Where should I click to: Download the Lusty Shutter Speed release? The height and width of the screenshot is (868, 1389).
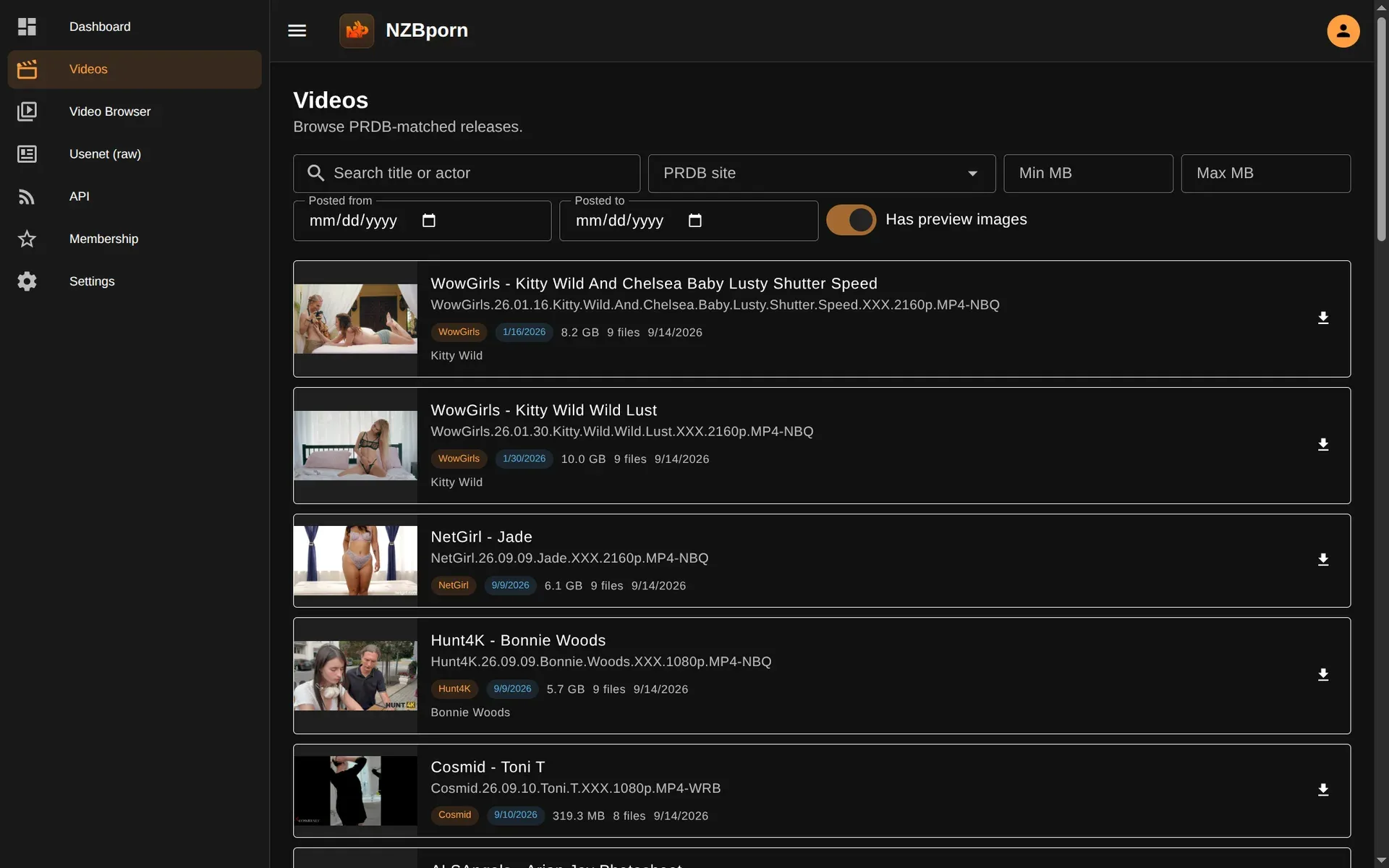click(x=1323, y=318)
